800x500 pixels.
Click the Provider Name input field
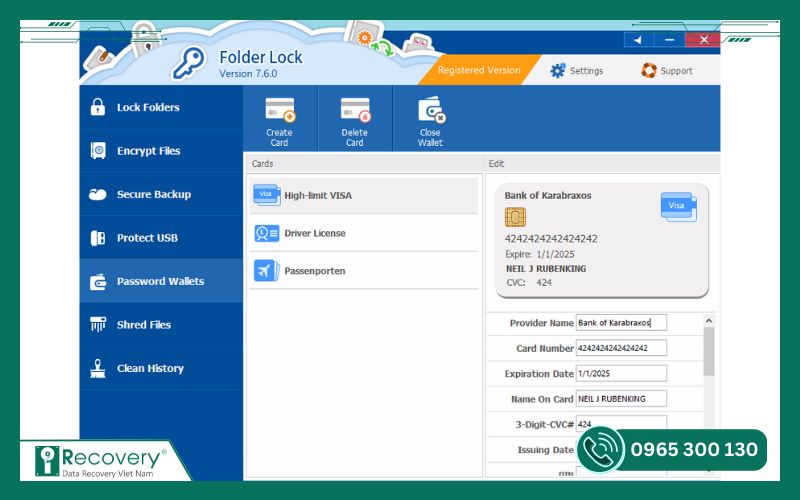click(x=621, y=322)
